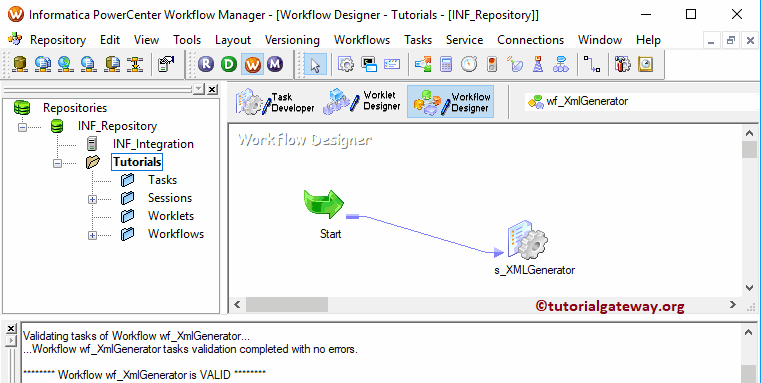
Task: Select the Start task in workspace
Action: pos(324,204)
